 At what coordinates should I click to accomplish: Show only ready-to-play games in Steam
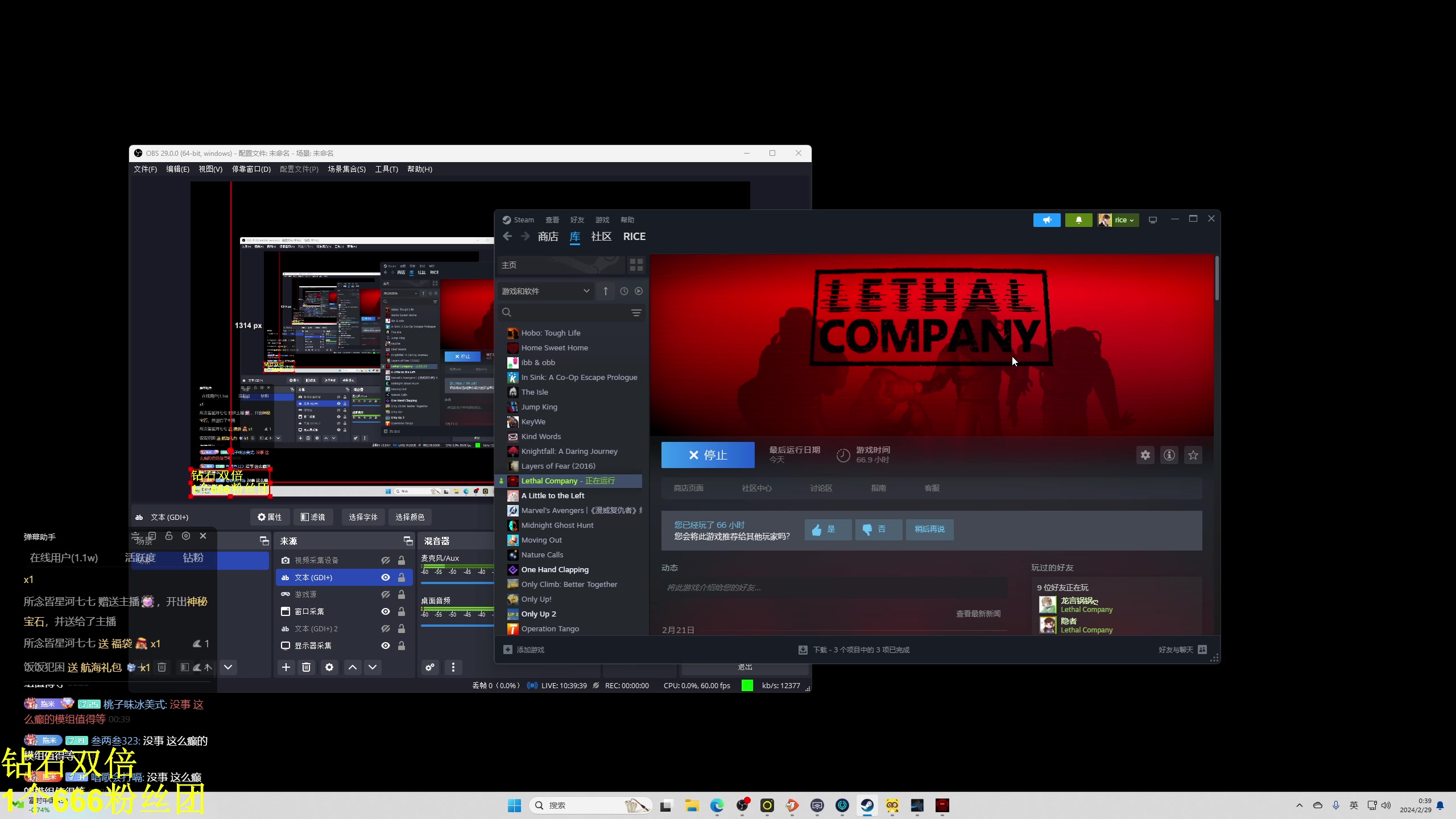click(639, 291)
